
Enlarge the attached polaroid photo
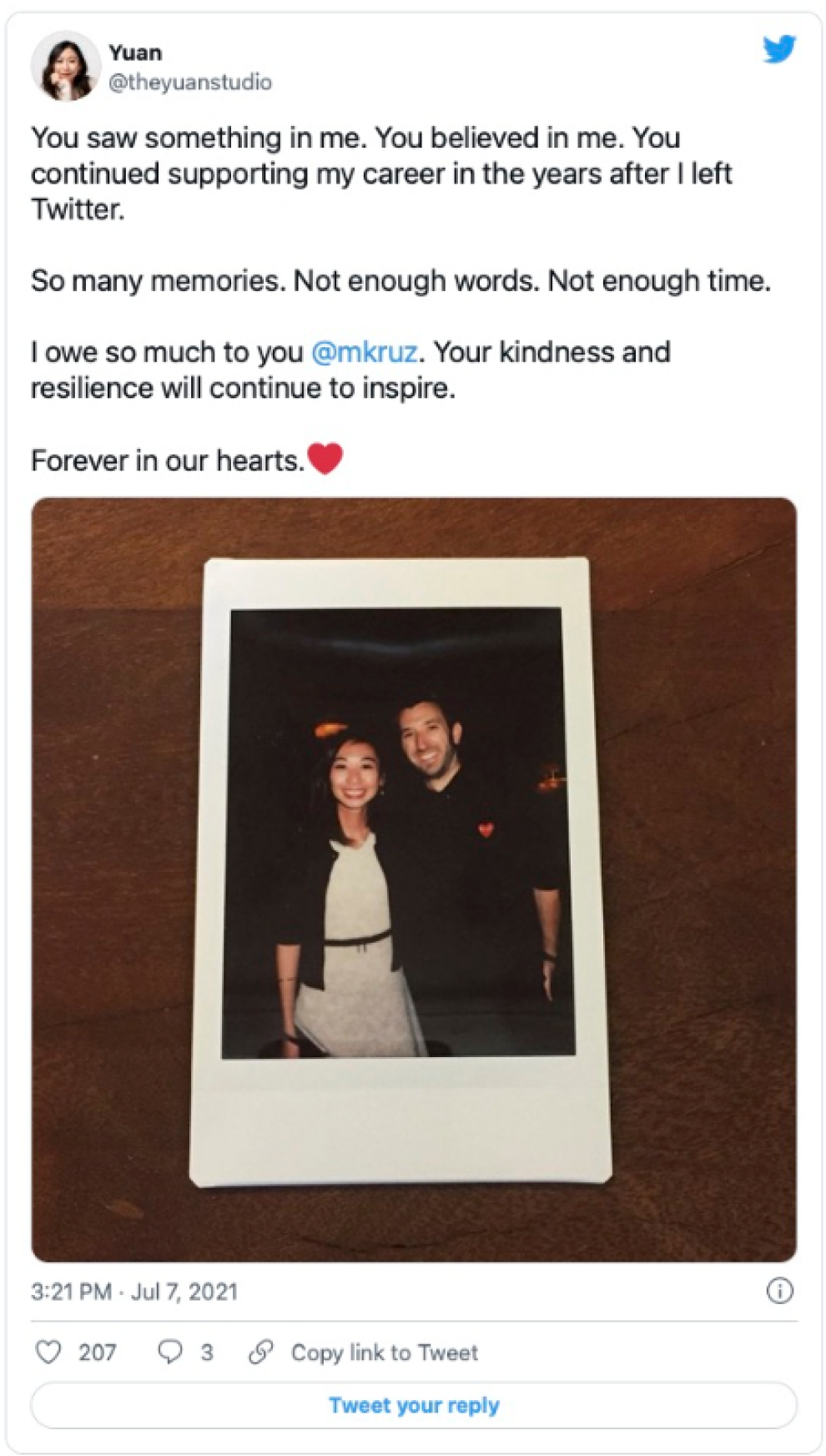[x=414, y=879]
